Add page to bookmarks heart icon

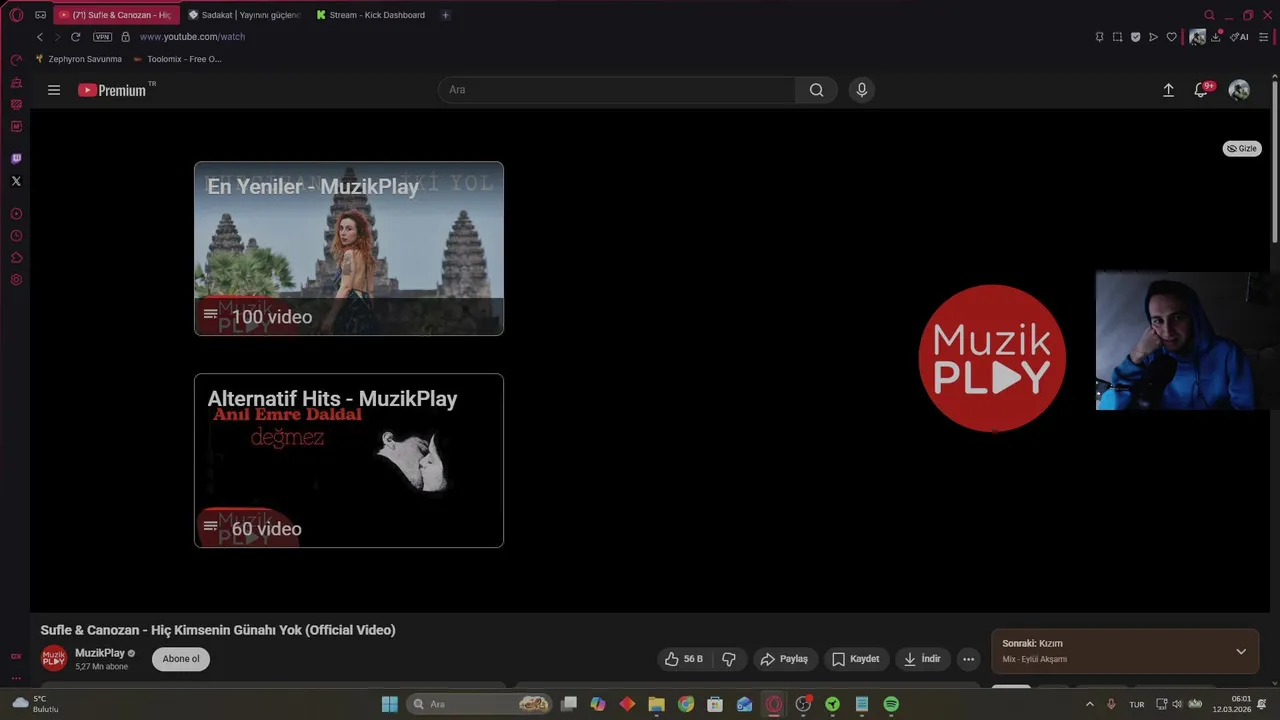(x=1171, y=37)
